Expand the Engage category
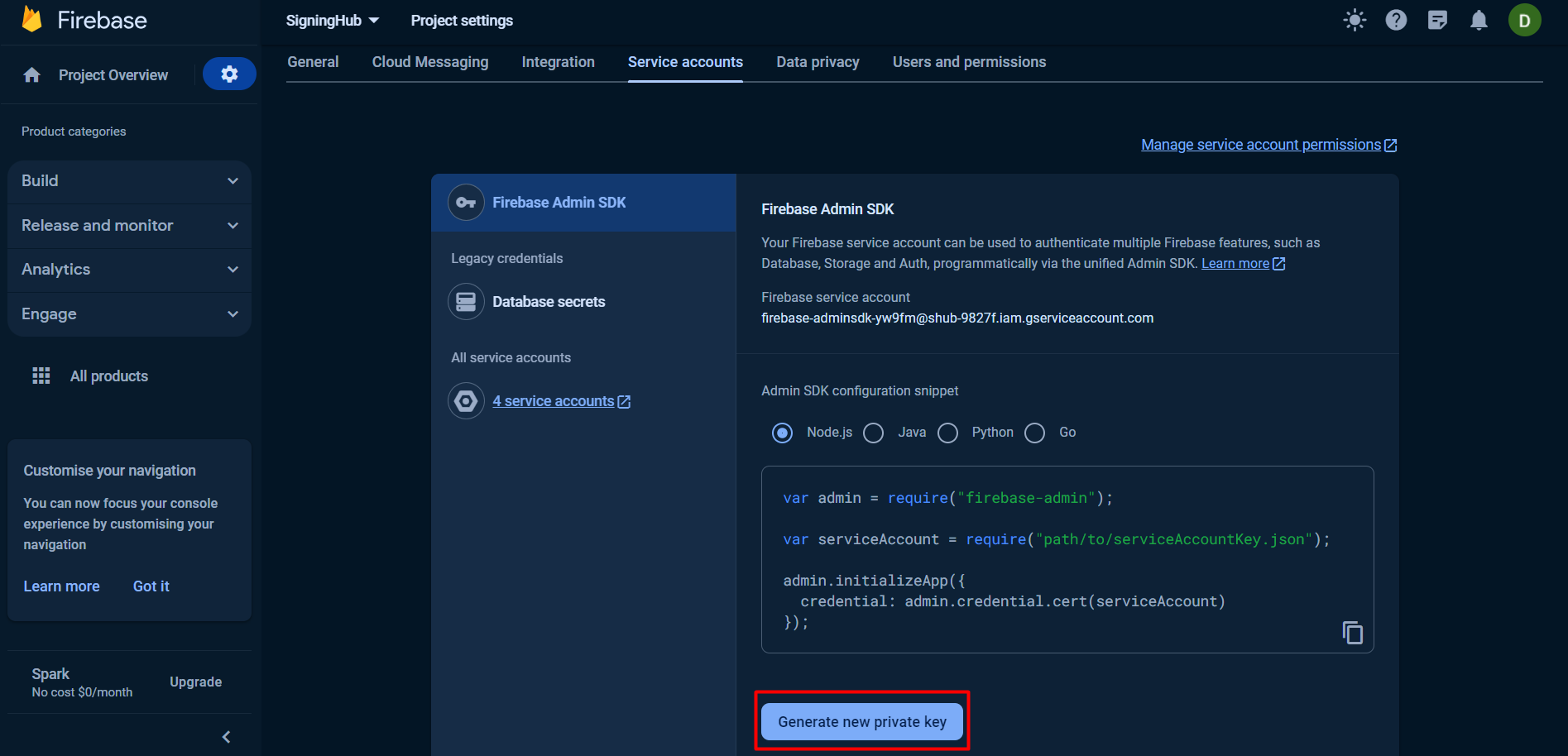The height and width of the screenshot is (756, 1568). [129, 313]
